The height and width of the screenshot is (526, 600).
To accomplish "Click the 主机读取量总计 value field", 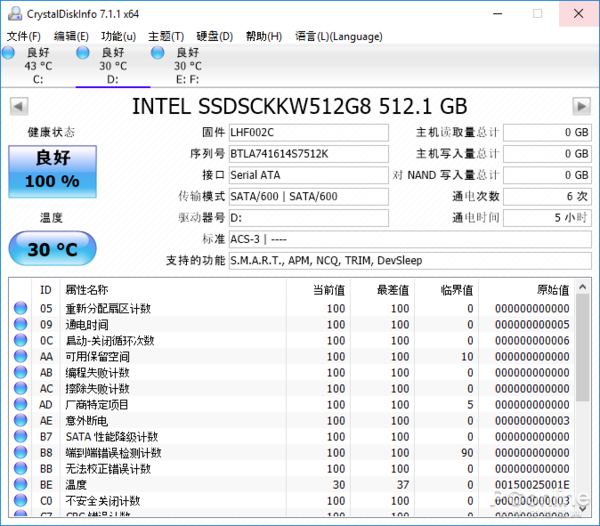I will click(547, 132).
